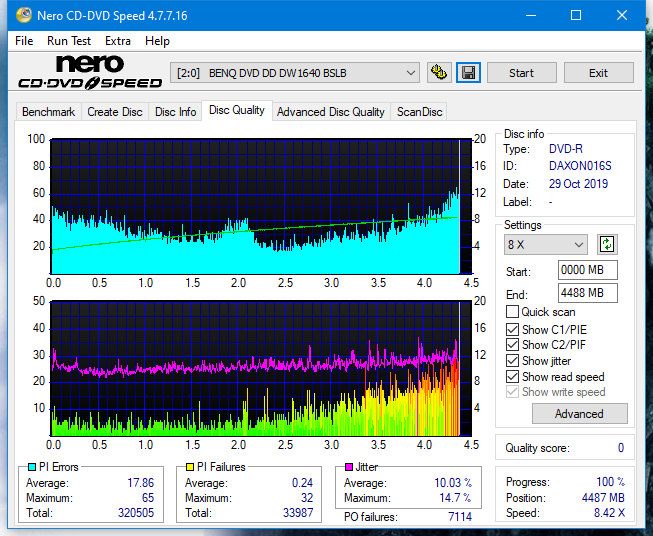Switch to the Benchmark tab
The height and width of the screenshot is (536, 653).
49,112
